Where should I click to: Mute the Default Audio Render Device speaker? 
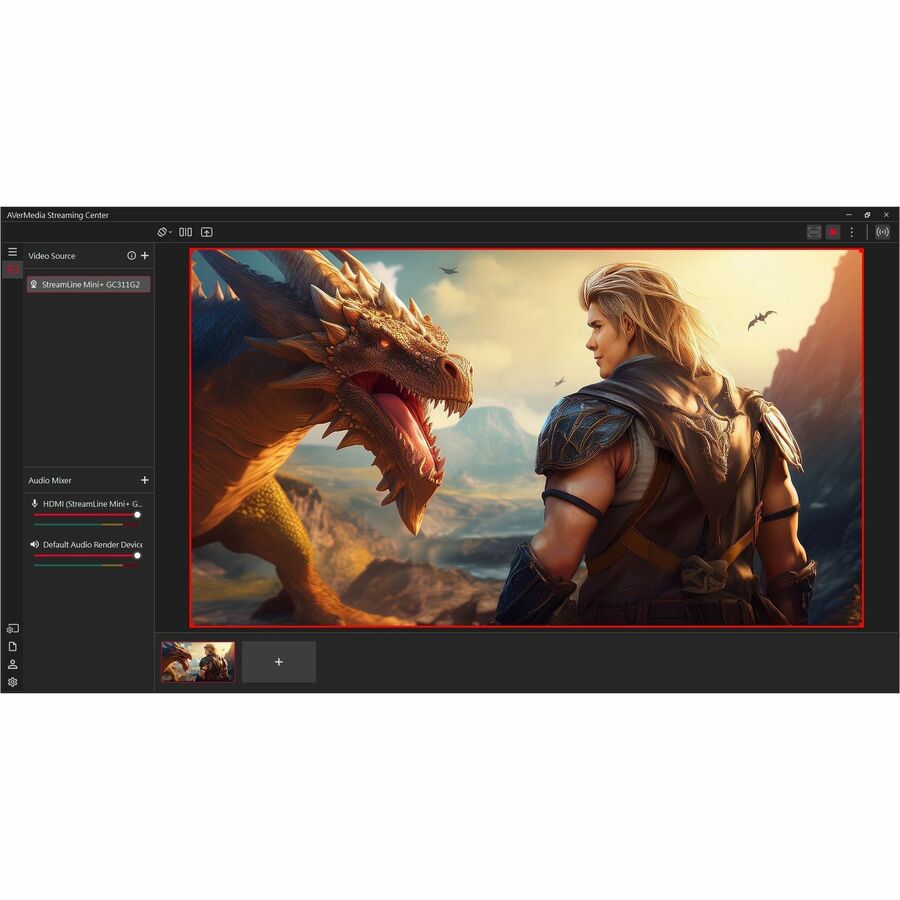35,545
